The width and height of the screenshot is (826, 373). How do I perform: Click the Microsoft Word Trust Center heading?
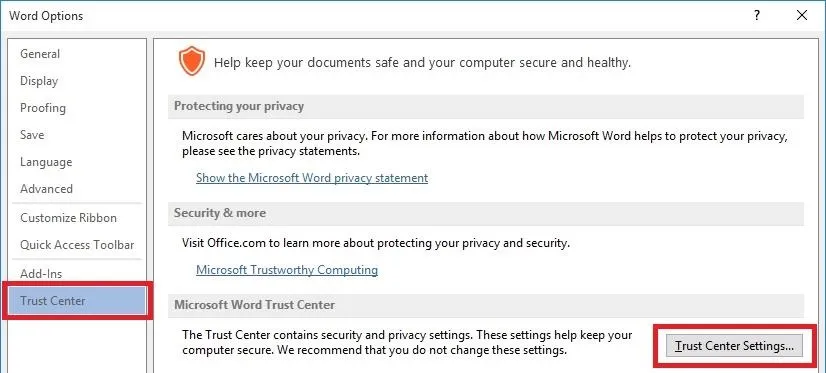point(486,305)
